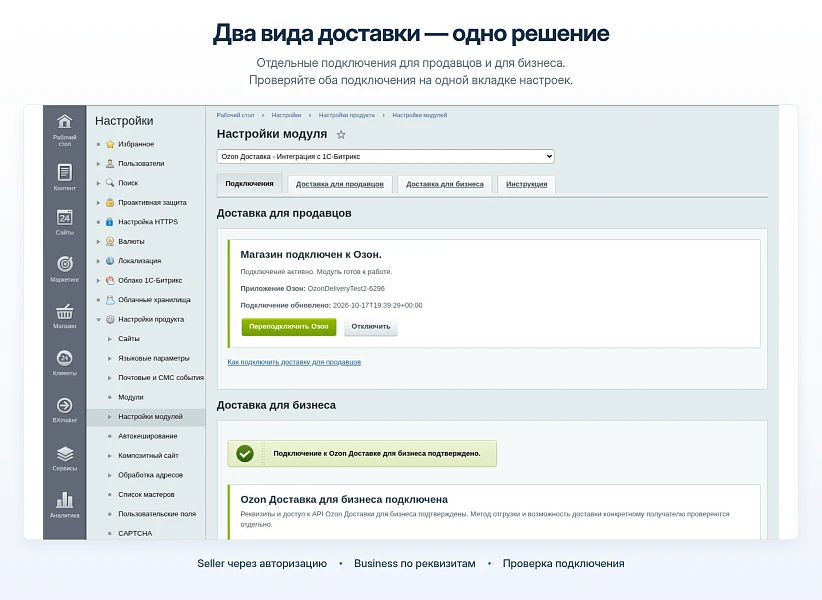Viewport: 822px width, 600px height.
Task: Click the shield icon beside Проактивная защита
Action: [x=110, y=202]
